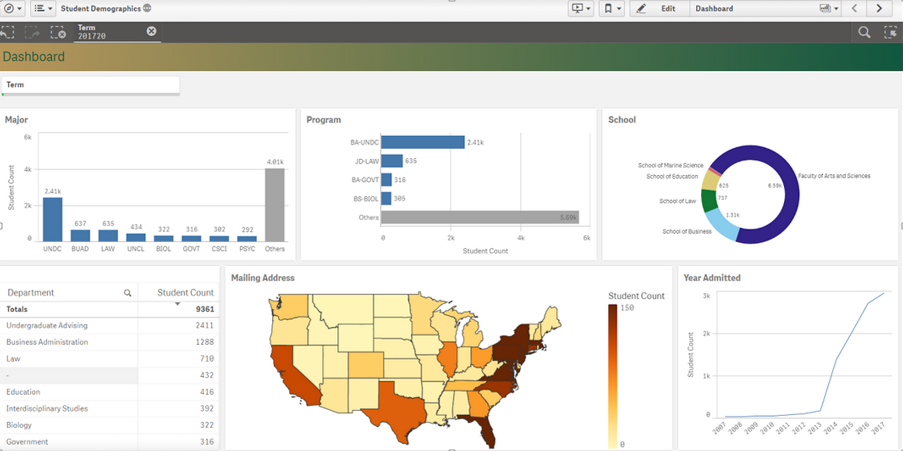Screen dimensions: 903x451
Task: Select the Others bar in Program chart
Action: 480,217
